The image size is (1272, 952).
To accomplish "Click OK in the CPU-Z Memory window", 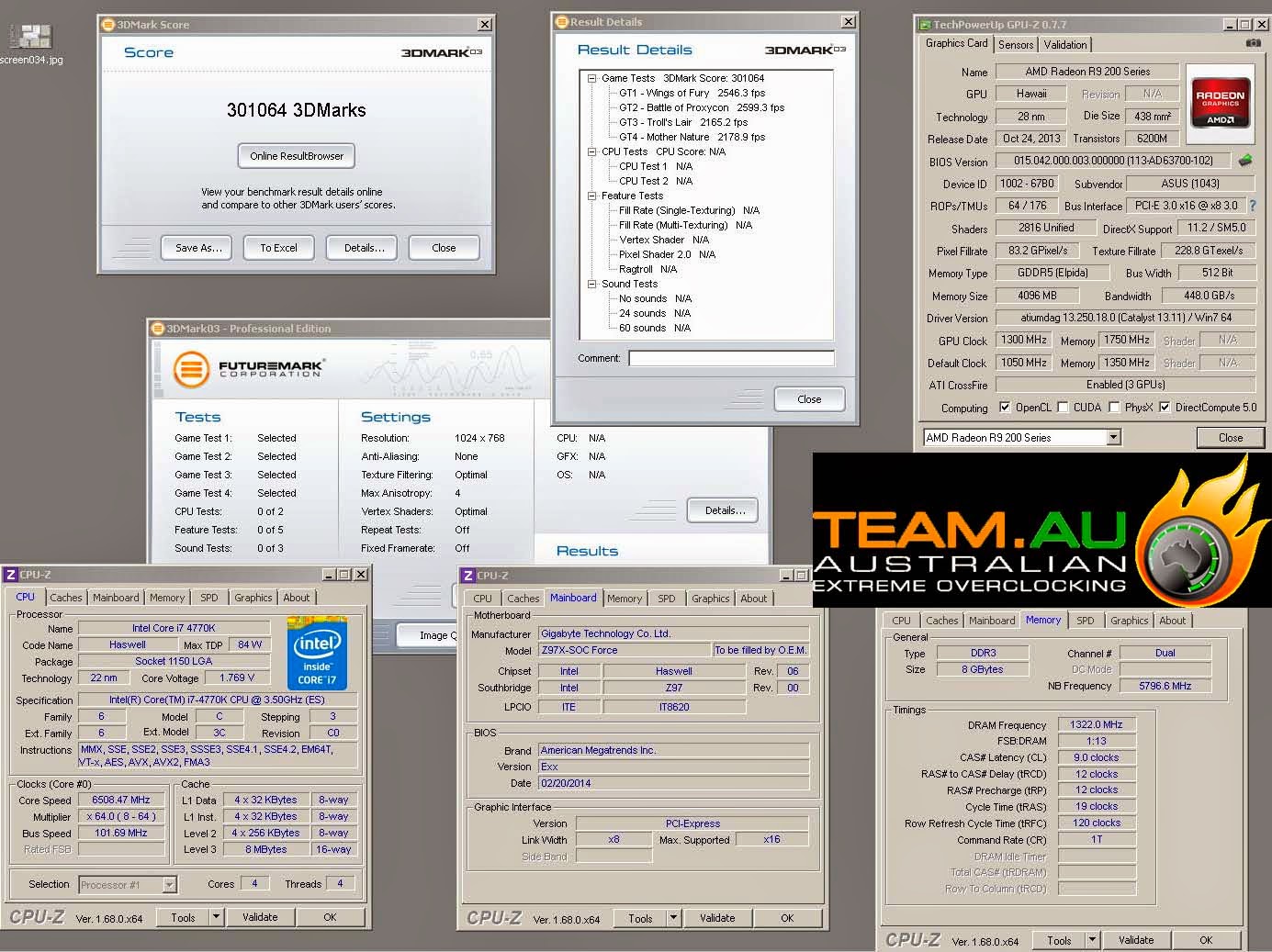I will click(x=1206, y=940).
